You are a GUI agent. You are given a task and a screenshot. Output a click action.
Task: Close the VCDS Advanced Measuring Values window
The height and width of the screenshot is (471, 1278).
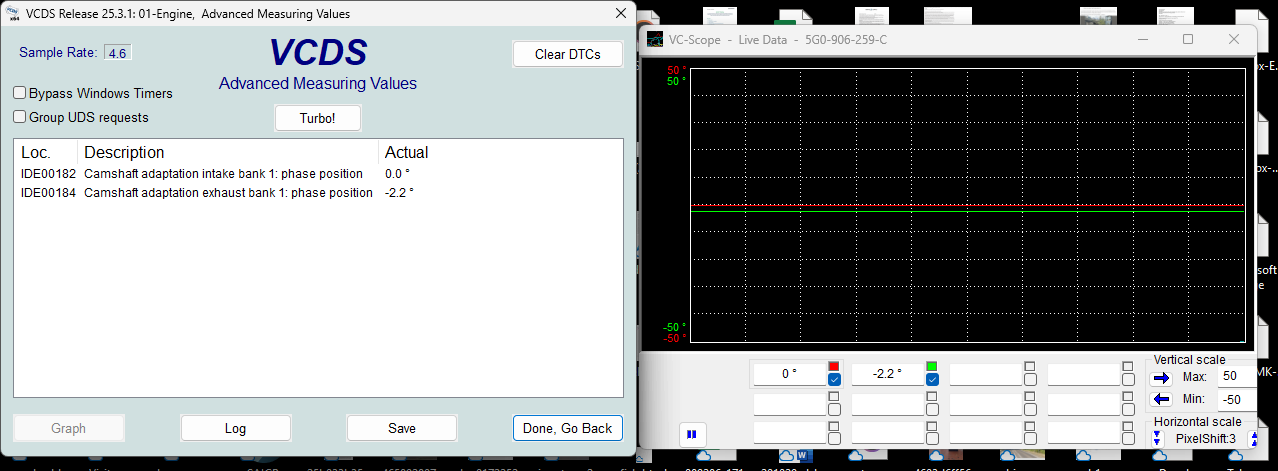point(621,13)
